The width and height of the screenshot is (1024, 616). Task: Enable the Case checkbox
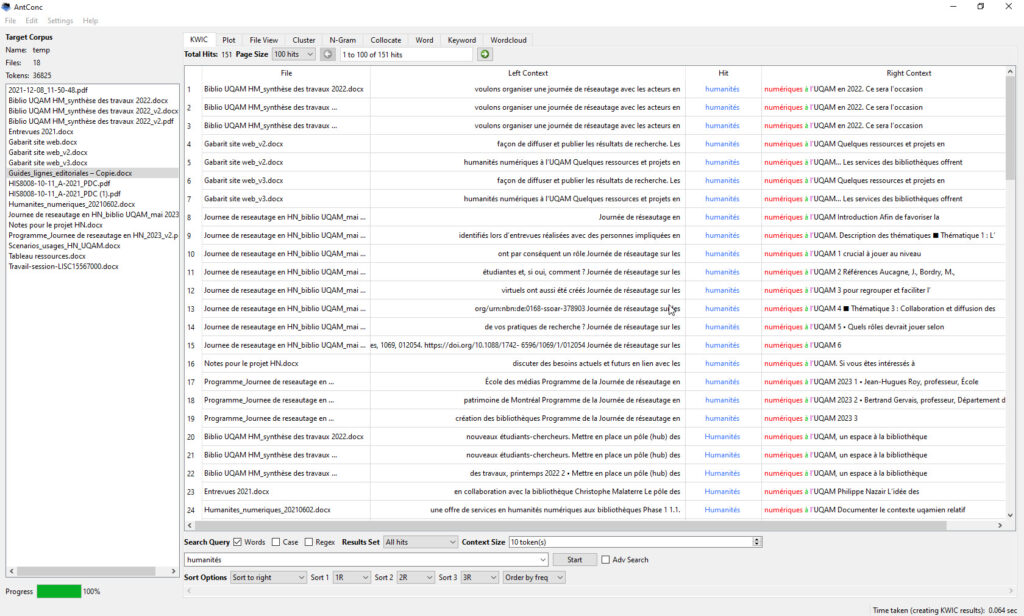click(x=277, y=542)
